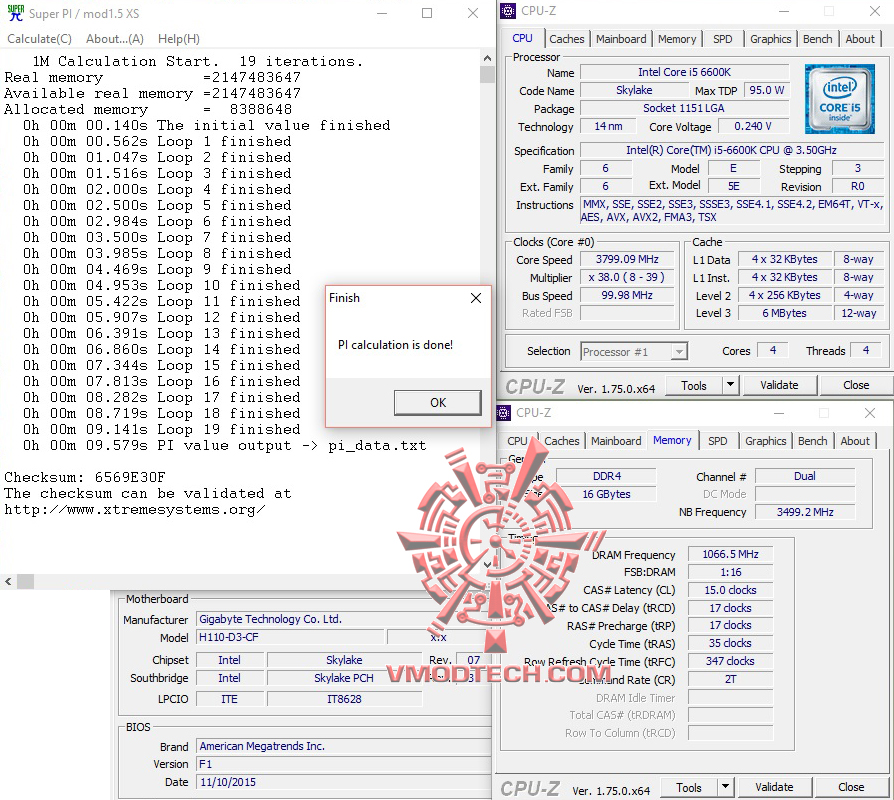Image resolution: width=894 pixels, height=800 pixels.
Task: Click the top CPU-Z window title icon
Action: 507,11
